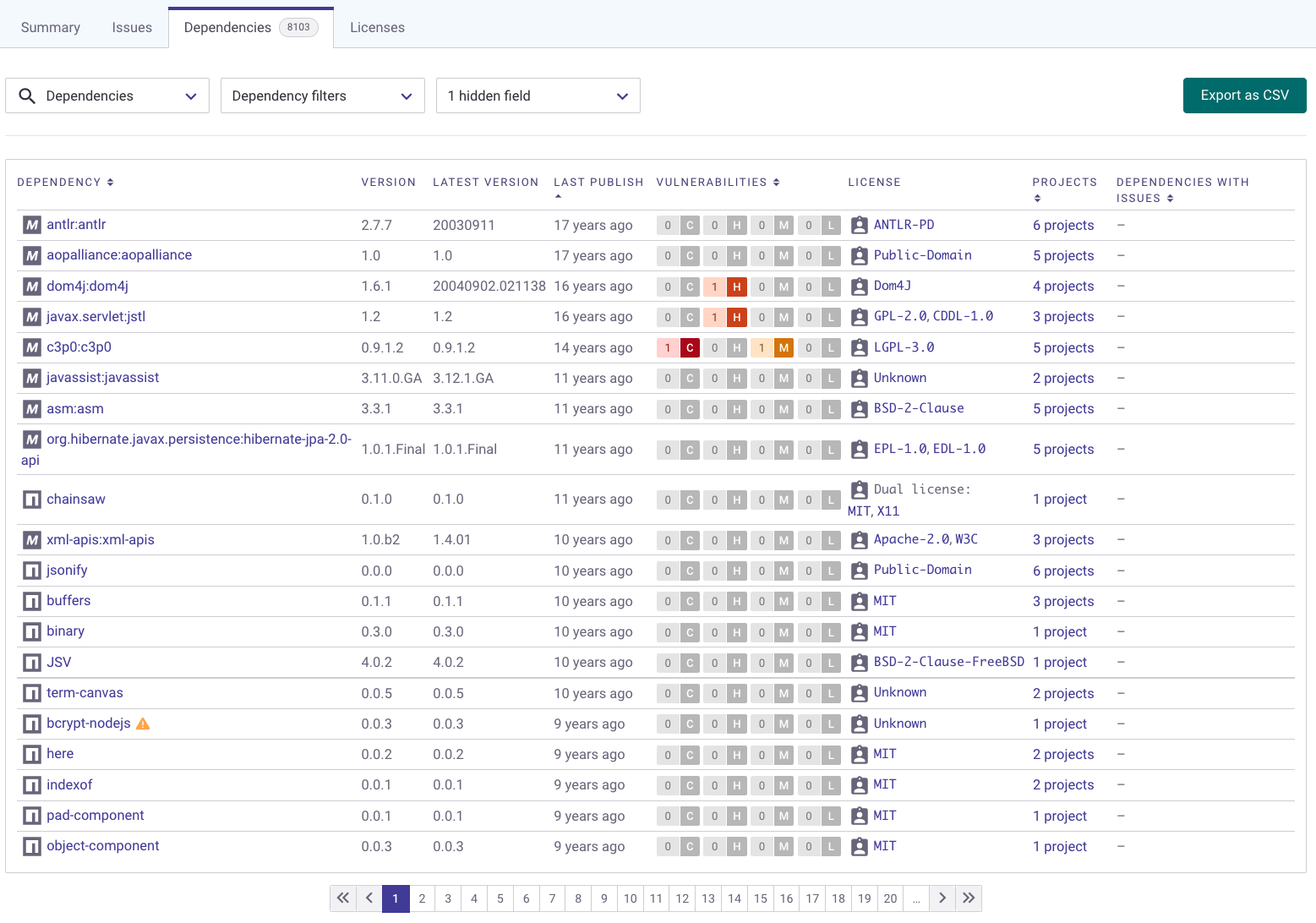Click the 8103 count badge on Dependencies tab
This screenshot has width=1316, height=923.
tap(298, 27)
